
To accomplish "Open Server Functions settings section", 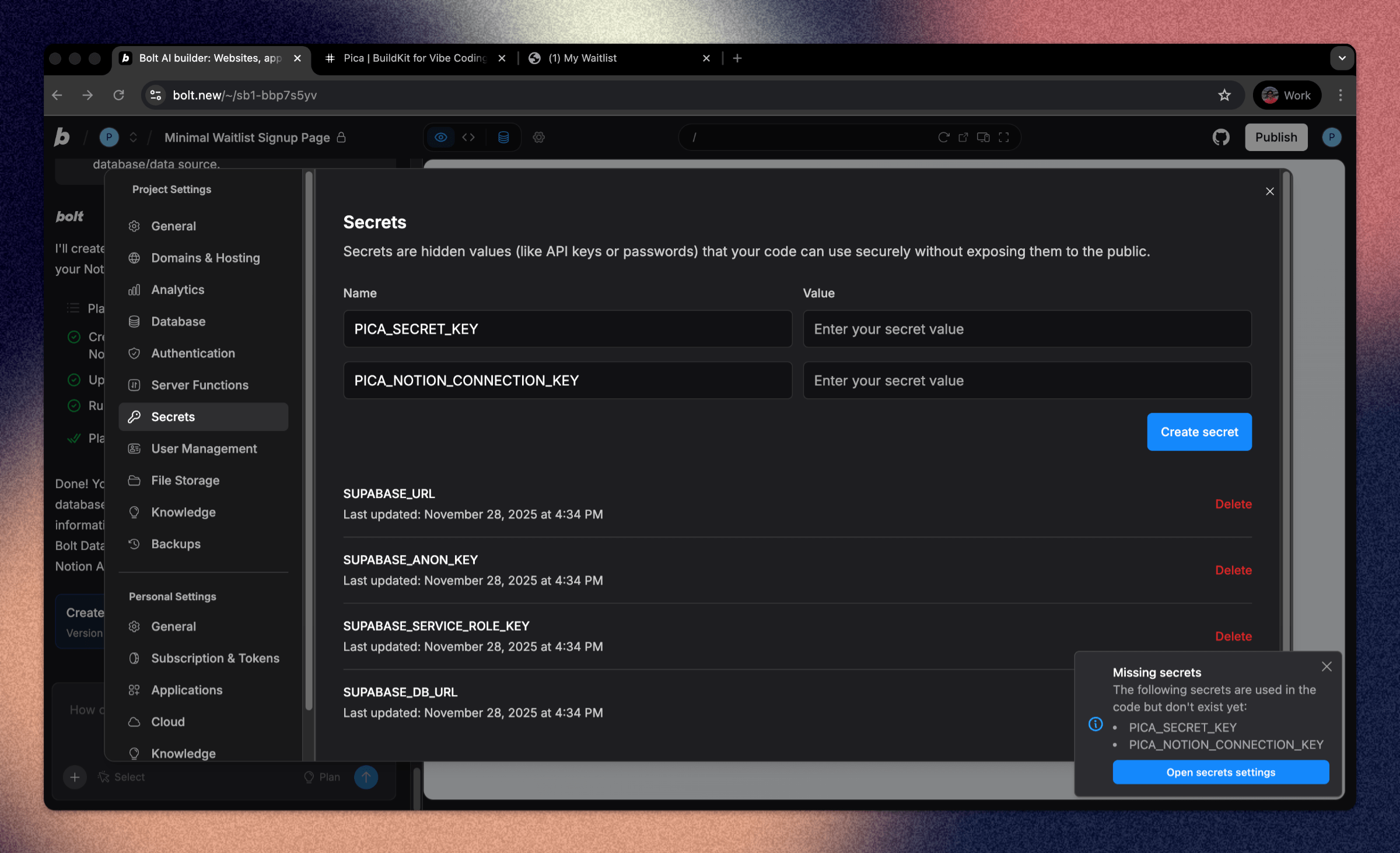I will [x=199, y=385].
